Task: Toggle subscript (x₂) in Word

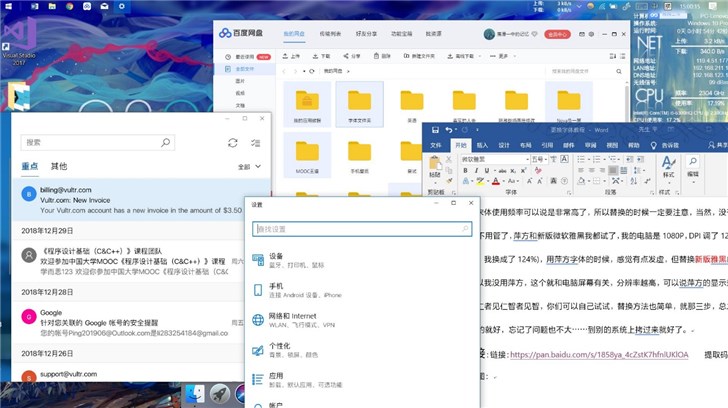Action: [513, 170]
